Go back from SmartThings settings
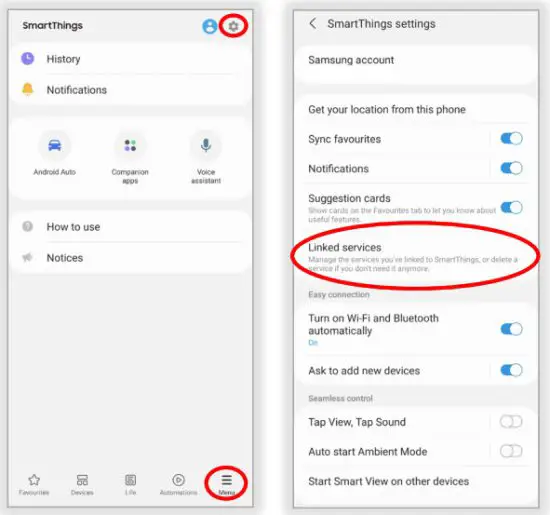This screenshot has height=515, width=550. (313, 24)
